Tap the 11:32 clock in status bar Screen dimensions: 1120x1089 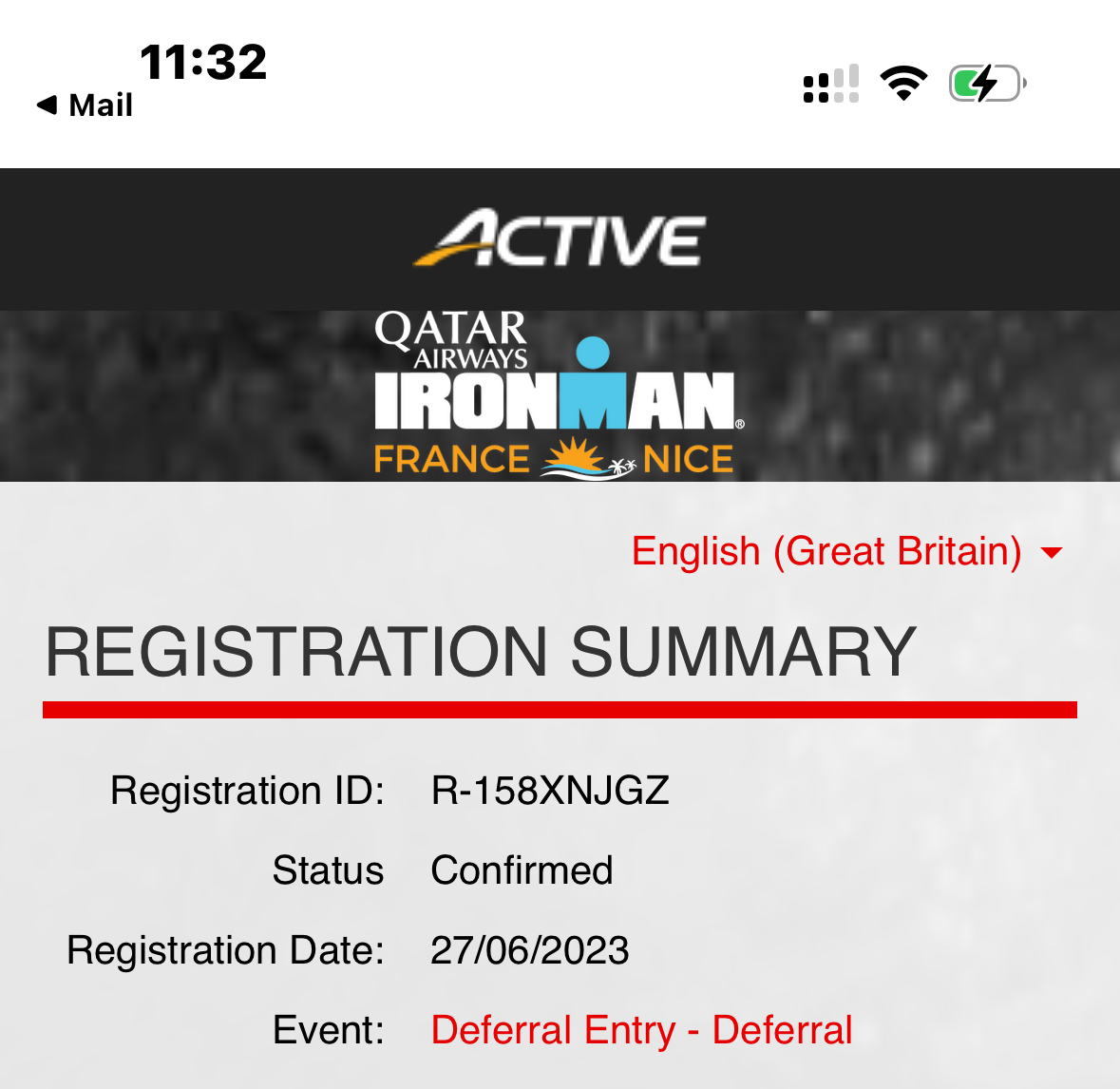click(203, 62)
